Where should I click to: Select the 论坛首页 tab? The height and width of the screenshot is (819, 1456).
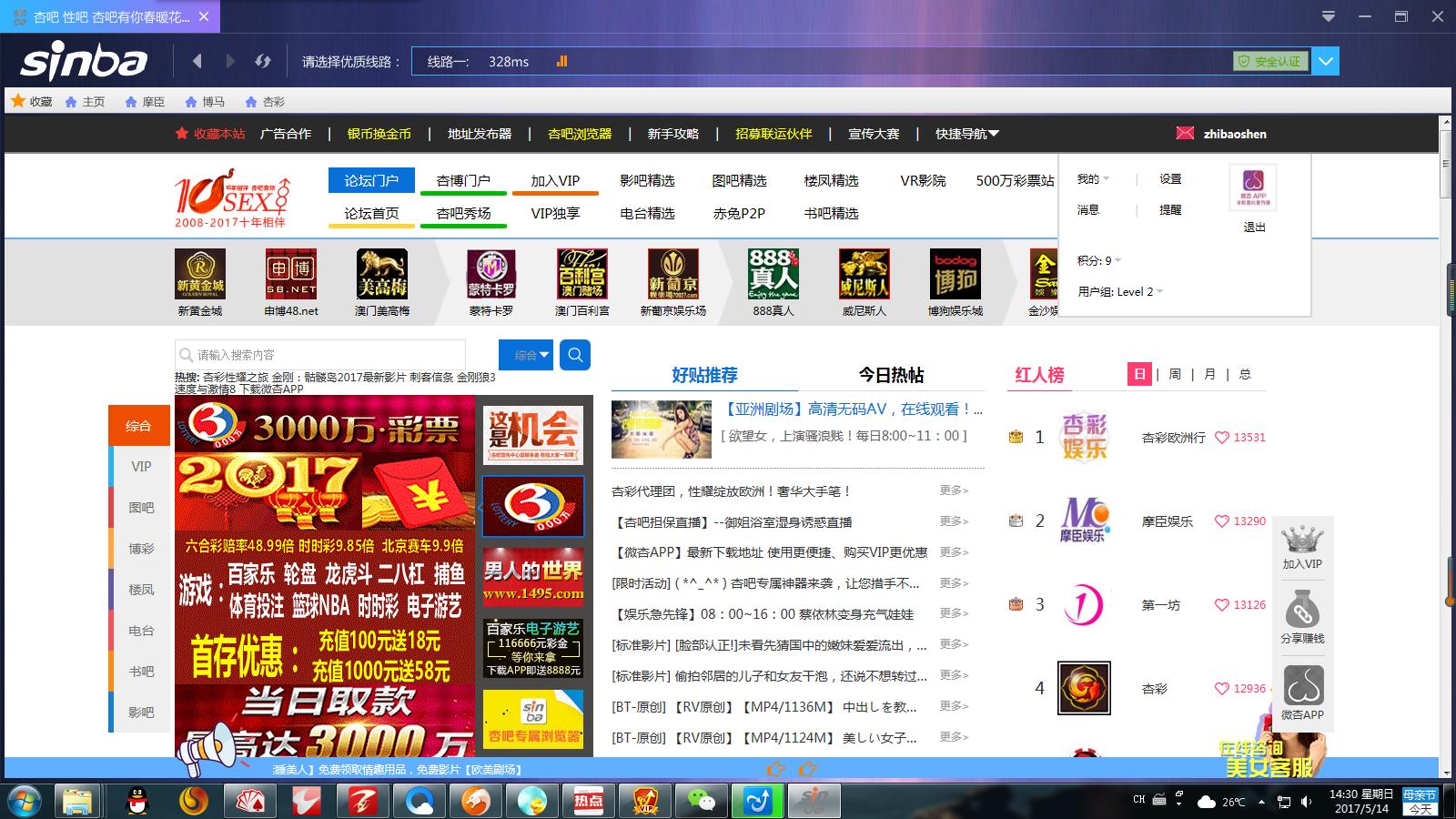point(371,213)
